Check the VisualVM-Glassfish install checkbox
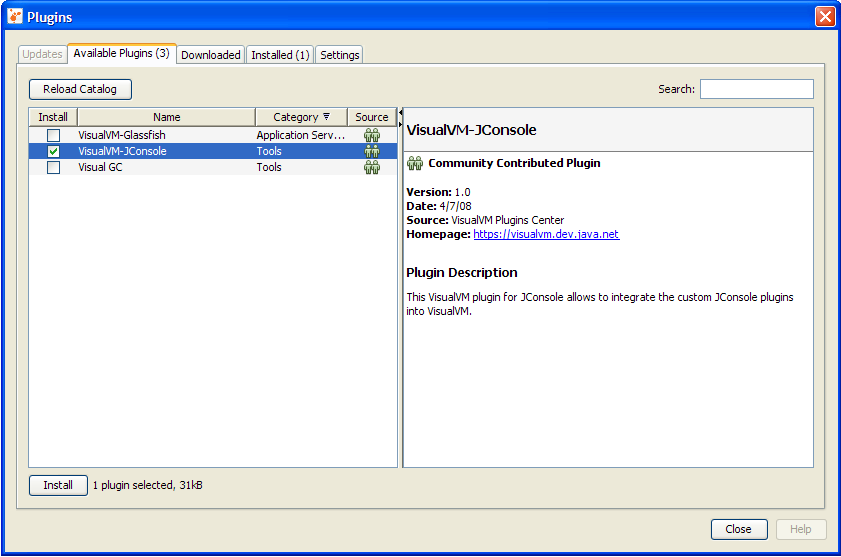The image size is (841, 557). [53, 135]
